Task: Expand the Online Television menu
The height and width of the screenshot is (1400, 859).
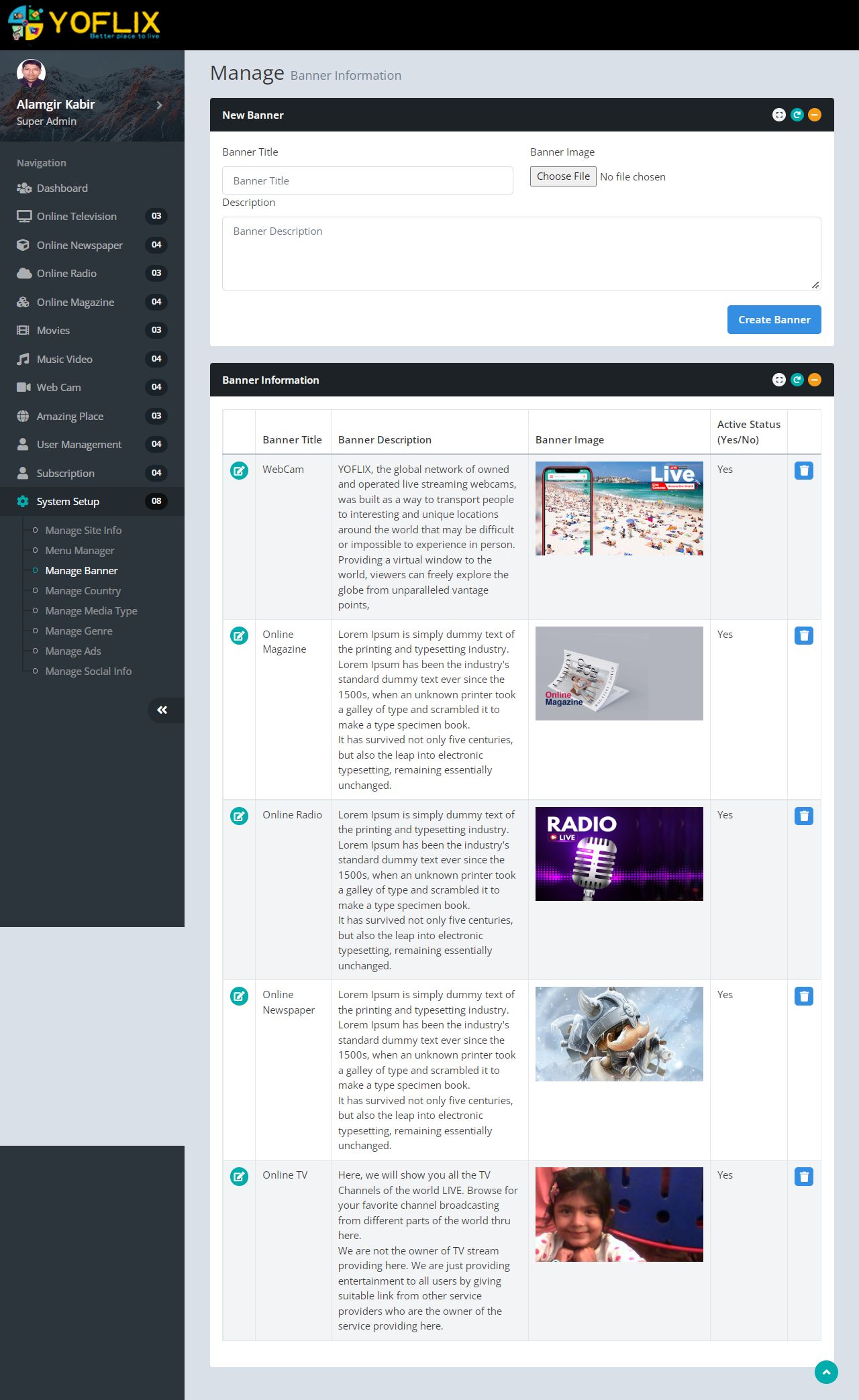Action: 92,217
